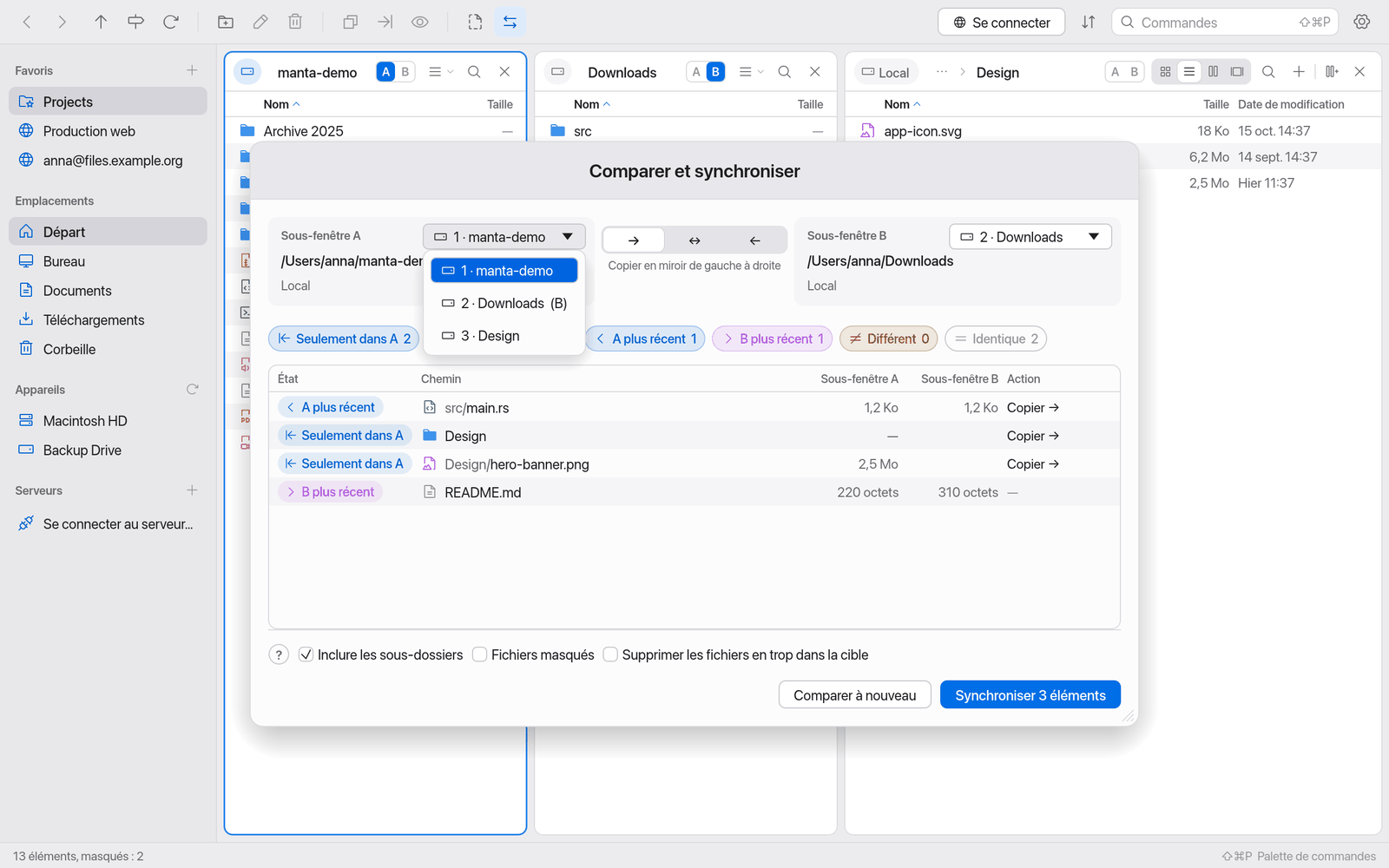The height and width of the screenshot is (868, 1389).
Task: Click Comparer à nouveau button
Action: click(x=855, y=695)
